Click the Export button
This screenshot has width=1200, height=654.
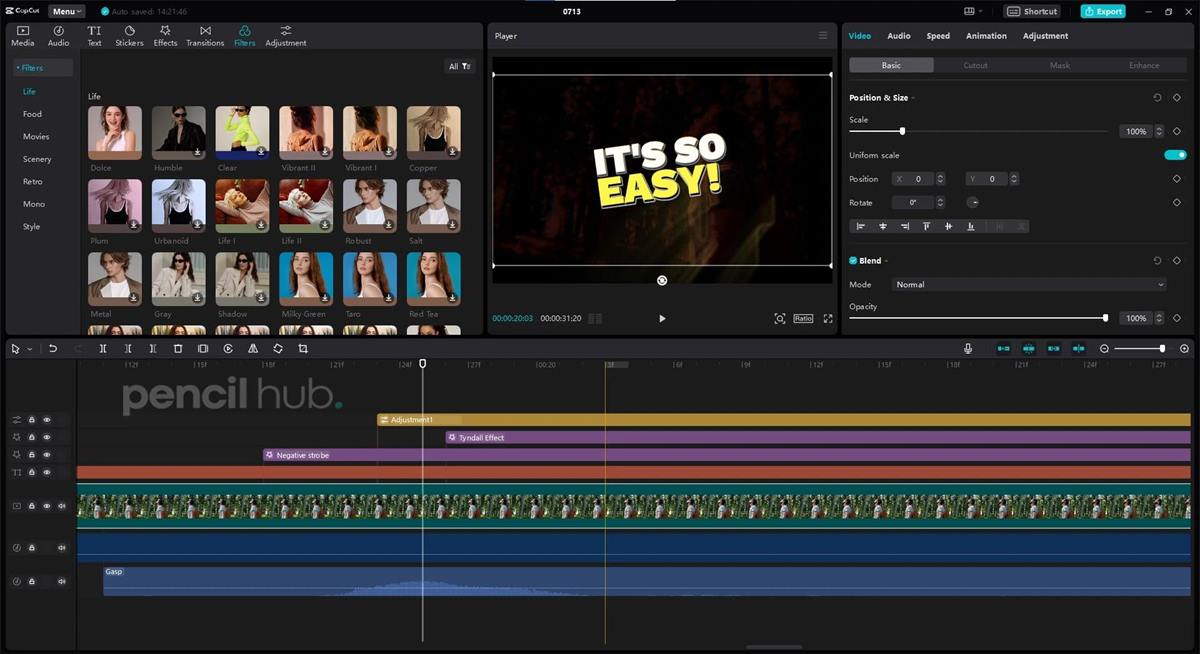tap(1103, 11)
